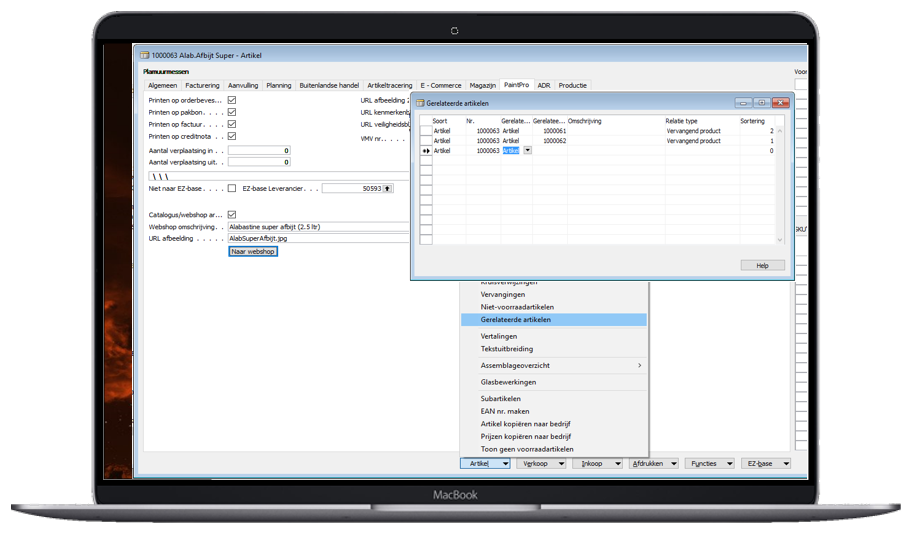Maximize the Gerelateerde artikelen window
Viewport: 909px width, 533px height.
pos(761,103)
